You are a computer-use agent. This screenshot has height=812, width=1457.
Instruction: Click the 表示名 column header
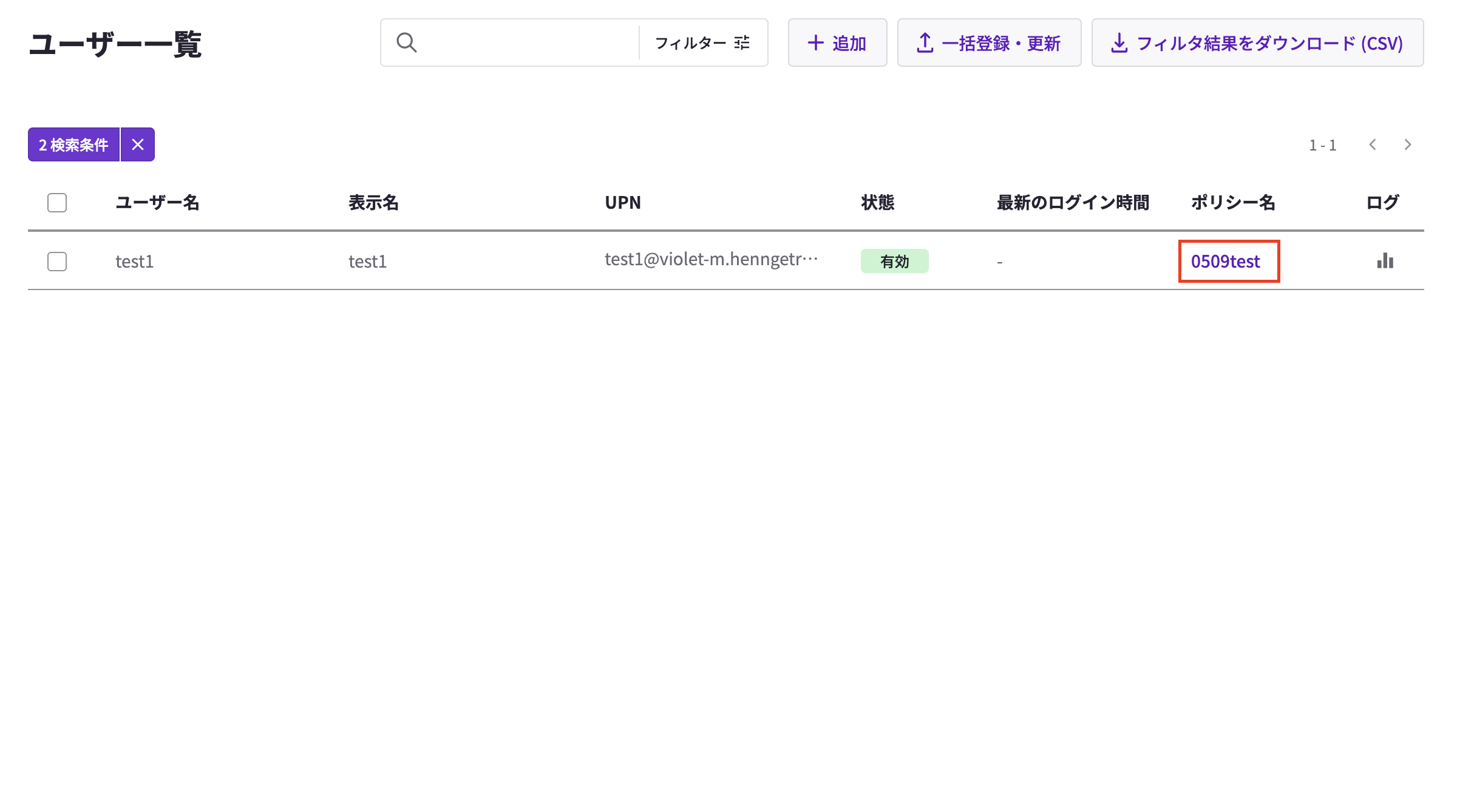(x=373, y=203)
